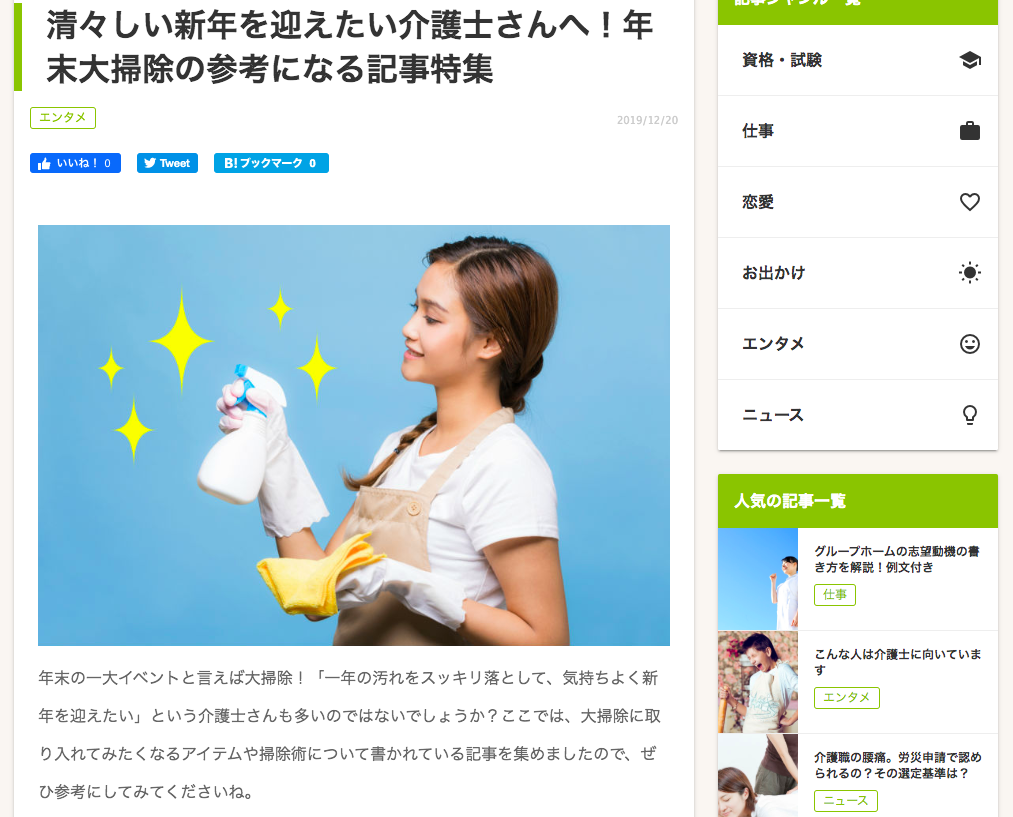The width and height of the screenshot is (1013, 817).
Task: Click the thumbnail of the laughing person with cane
Action: click(758, 682)
